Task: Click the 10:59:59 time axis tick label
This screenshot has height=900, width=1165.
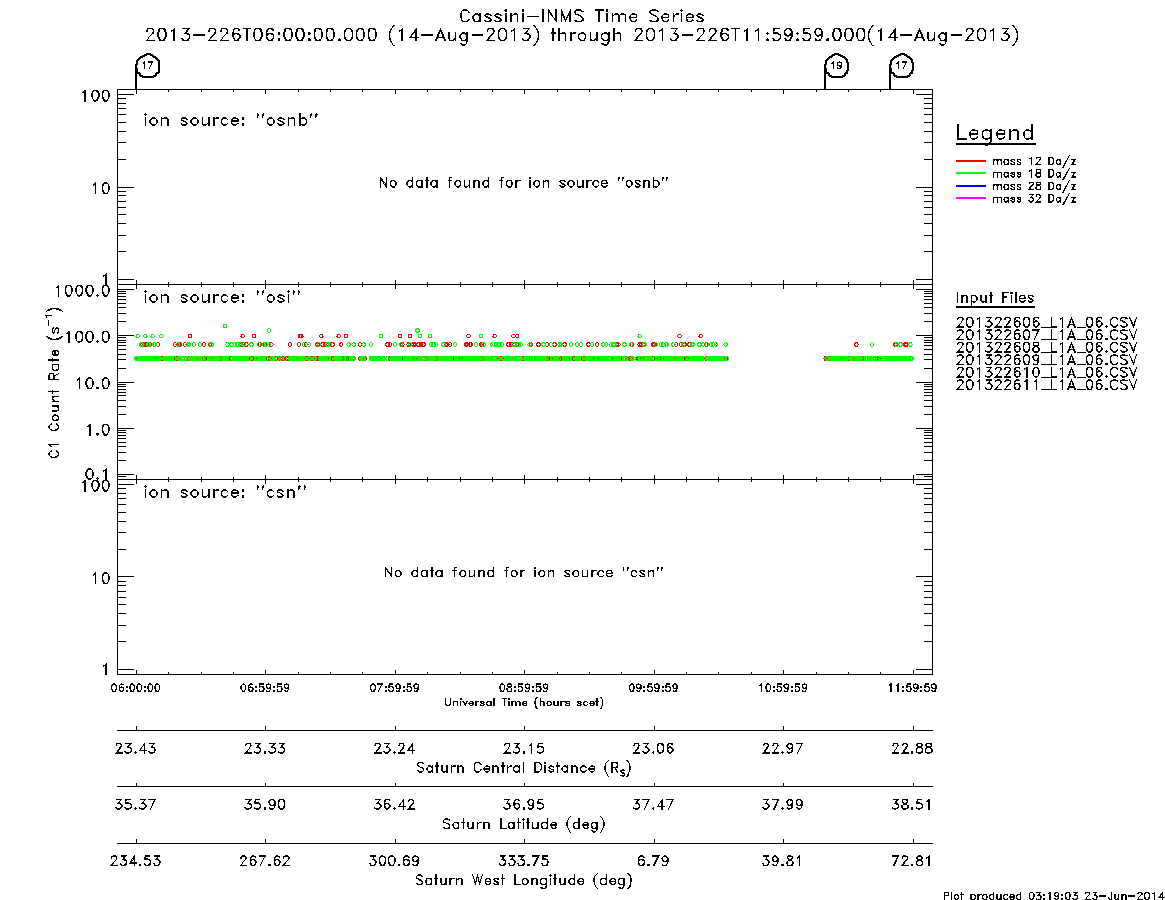Action: pyautogui.click(x=782, y=688)
